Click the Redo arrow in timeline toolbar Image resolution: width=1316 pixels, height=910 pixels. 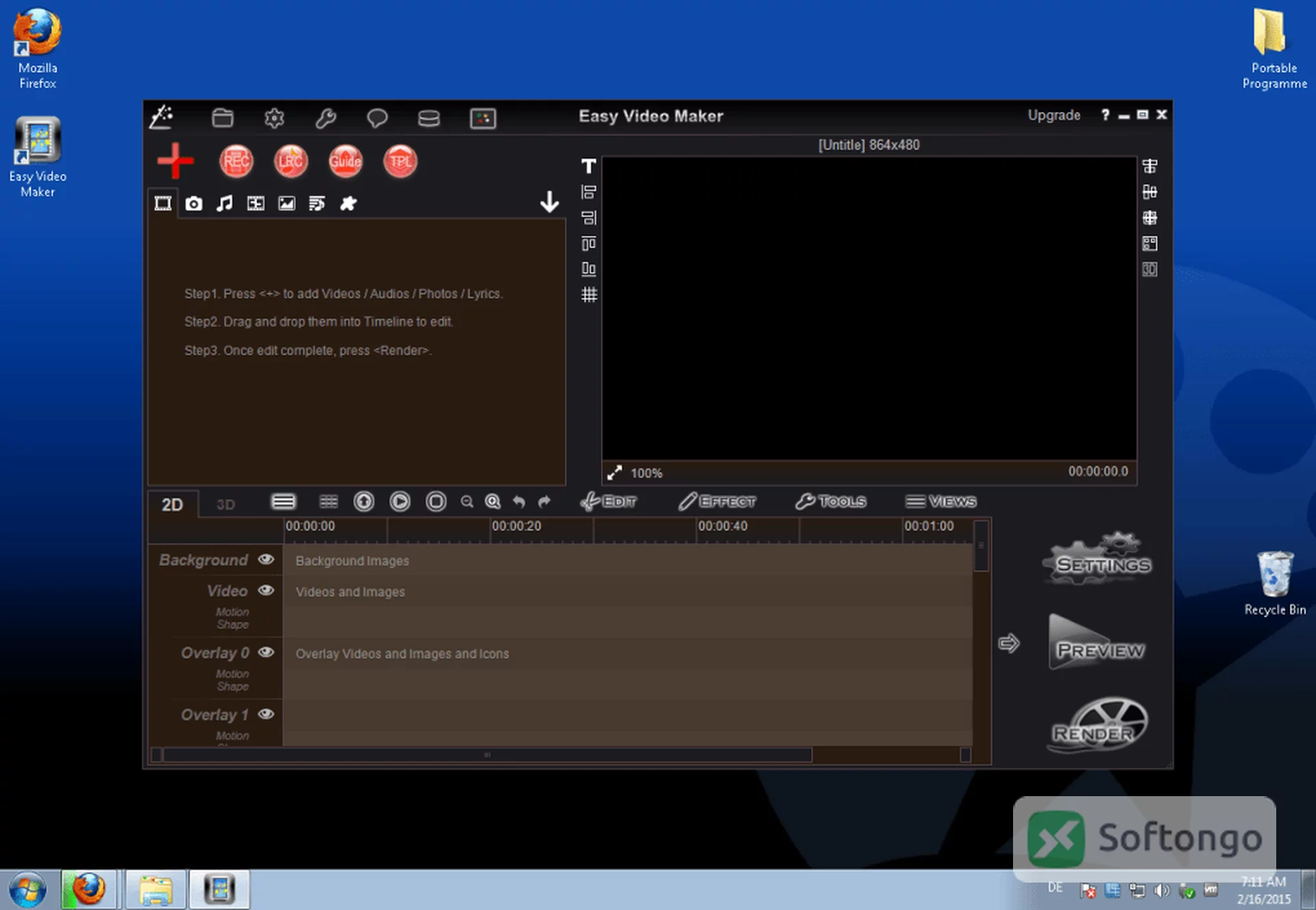coord(544,502)
